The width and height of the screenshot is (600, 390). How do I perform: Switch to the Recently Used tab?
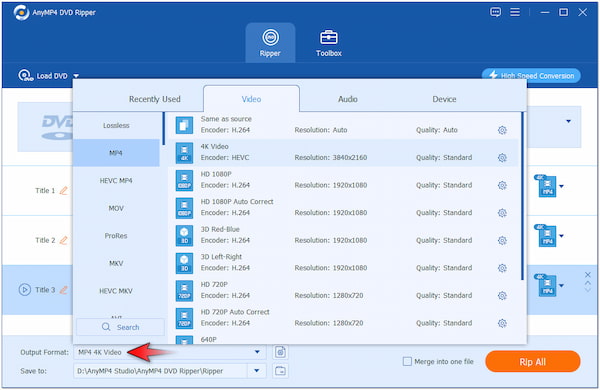(155, 99)
